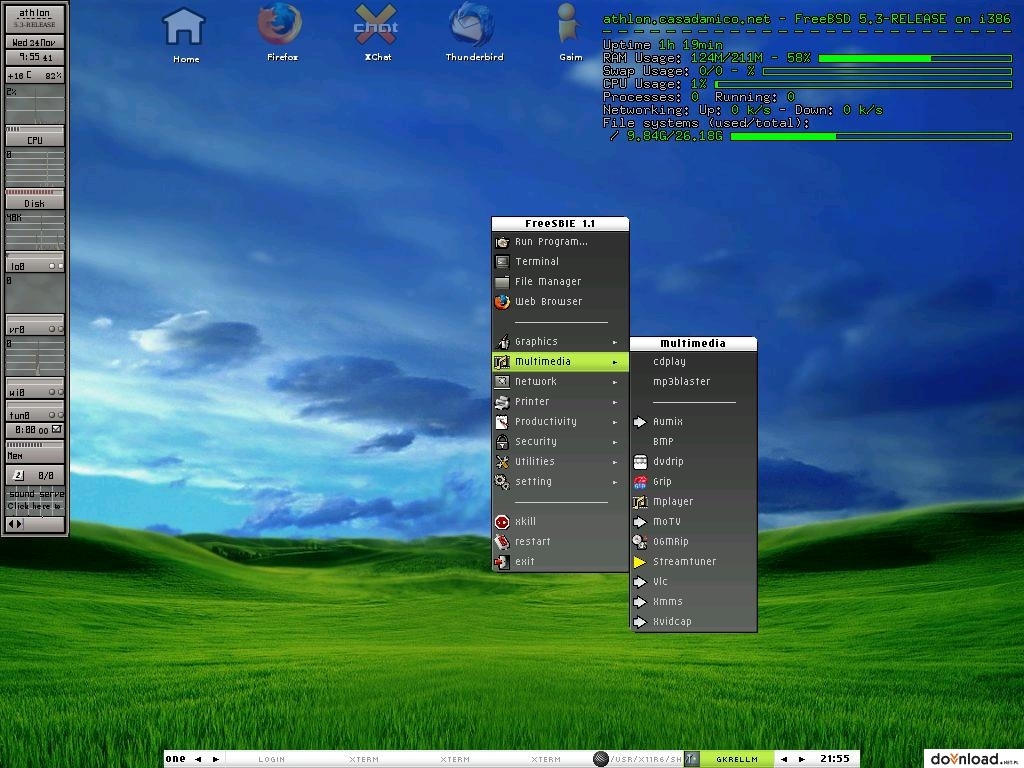Go to next workspace beside 'one'
Image resolution: width=1024 pixels, height=768 pixels.
216,760
